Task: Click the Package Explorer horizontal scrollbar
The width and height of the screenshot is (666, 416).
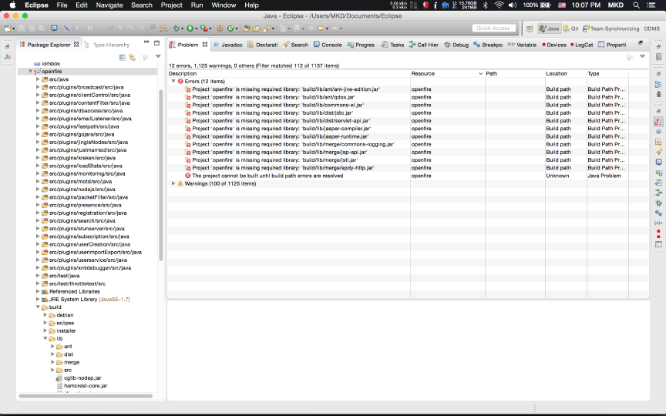Action: coord(85,396)
